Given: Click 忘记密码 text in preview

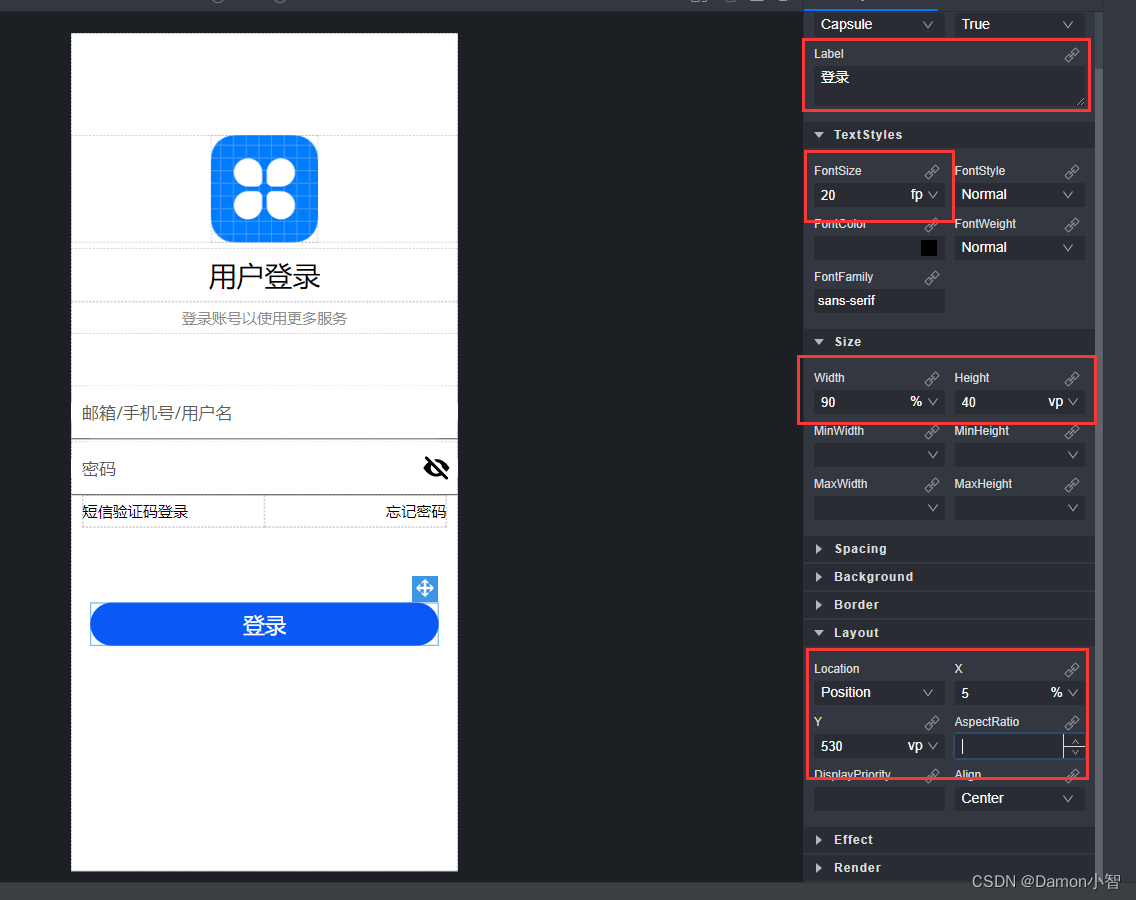Looking at the screenshot, I should pyautogui.click(x=416, y=512).
